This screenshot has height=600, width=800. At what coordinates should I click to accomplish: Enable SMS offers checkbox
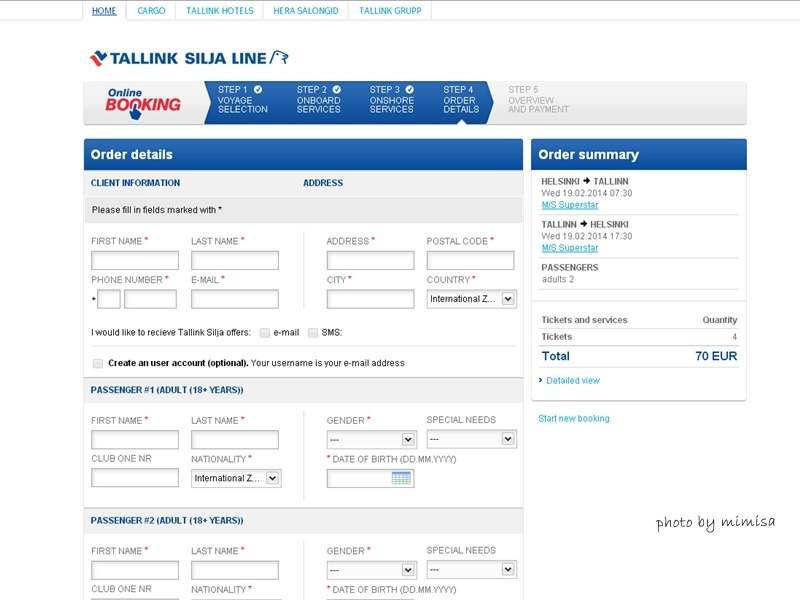[313, 333]
